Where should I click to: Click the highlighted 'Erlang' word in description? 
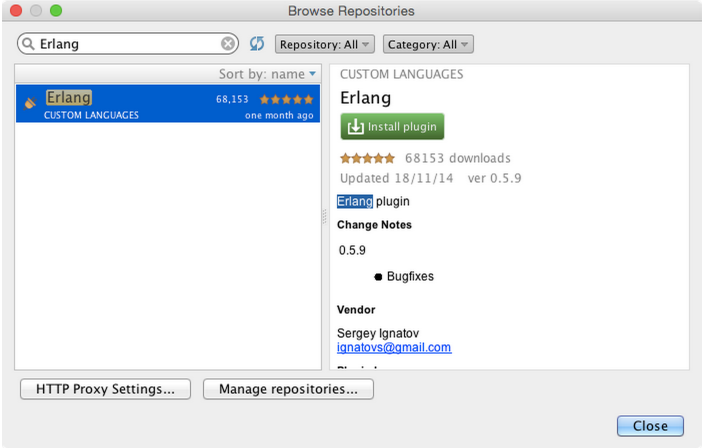point(355,201)
